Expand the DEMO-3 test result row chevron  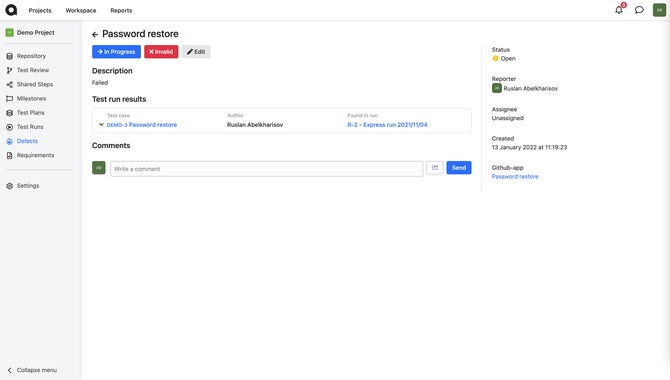click(101, 125)
